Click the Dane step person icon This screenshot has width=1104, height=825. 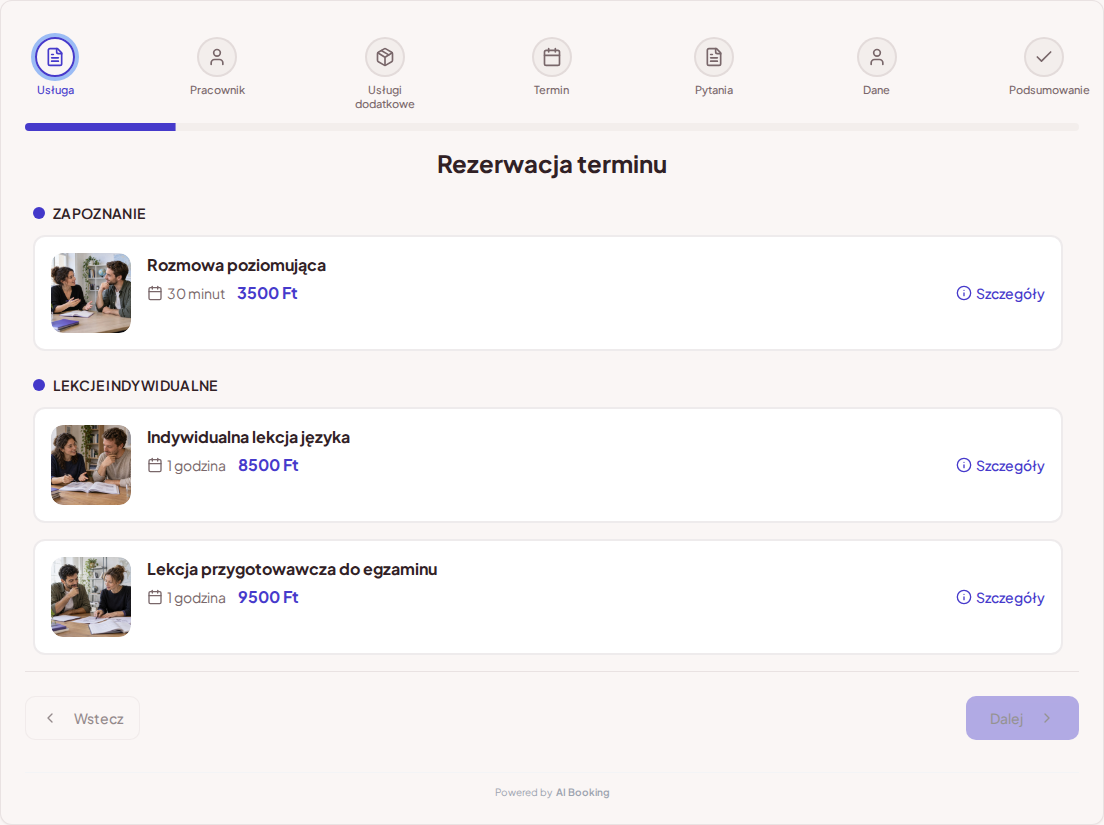877,57
